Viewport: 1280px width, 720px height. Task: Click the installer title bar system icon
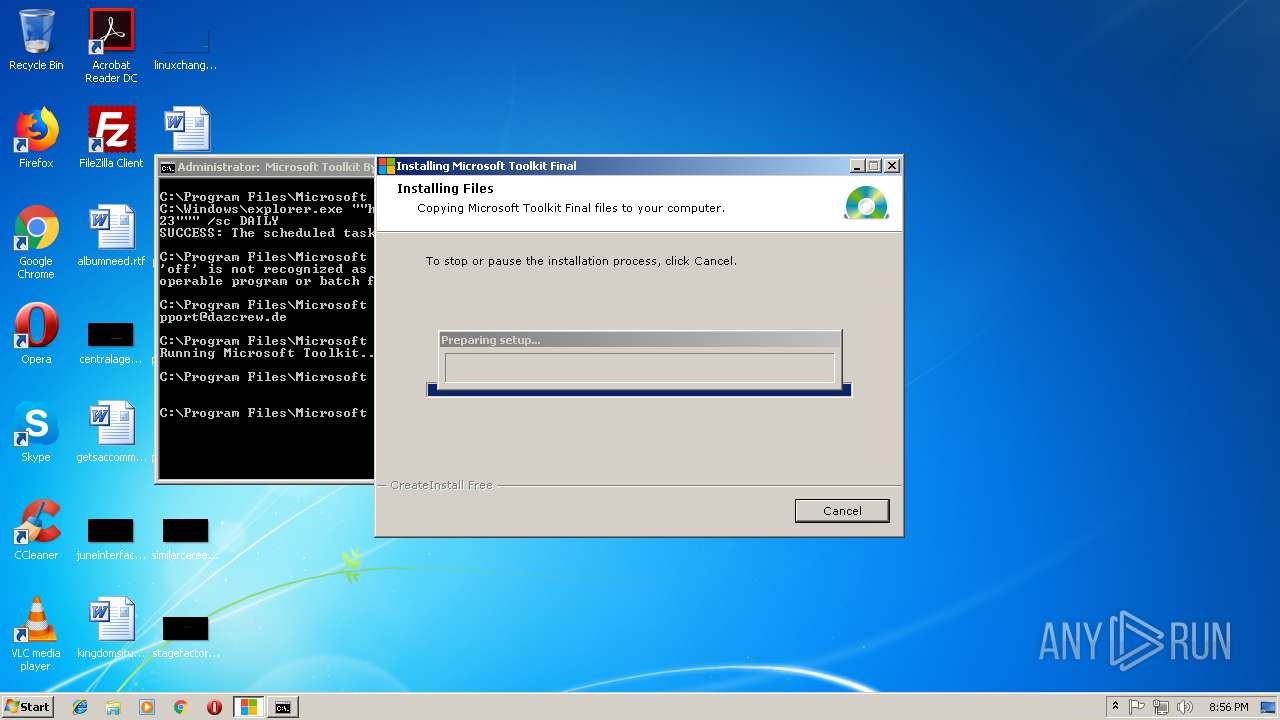pyautogui.click(x=387, y=166)
